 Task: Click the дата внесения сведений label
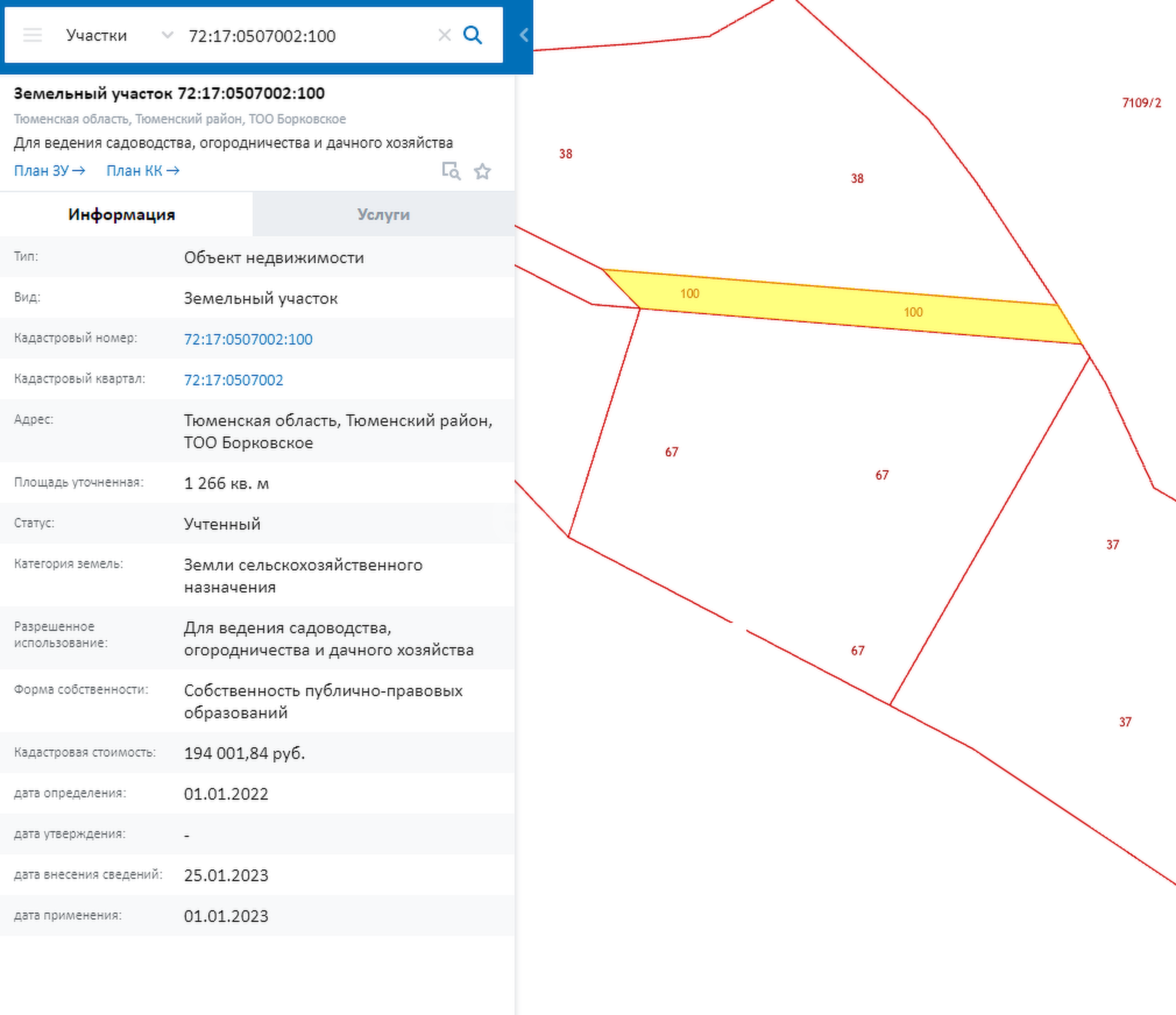pos(88,874)
